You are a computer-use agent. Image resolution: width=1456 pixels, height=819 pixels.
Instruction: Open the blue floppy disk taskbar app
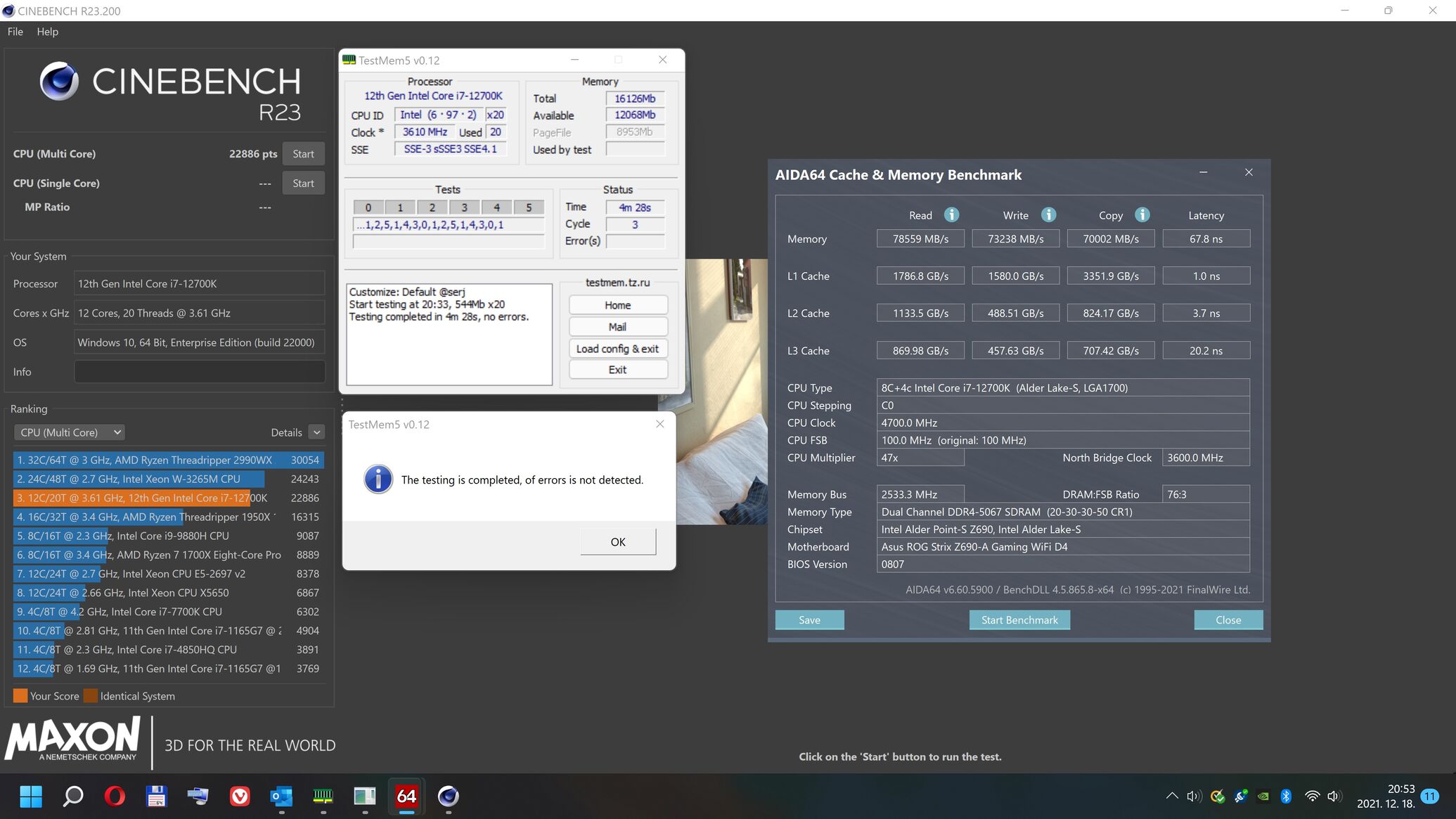point(156,797)
